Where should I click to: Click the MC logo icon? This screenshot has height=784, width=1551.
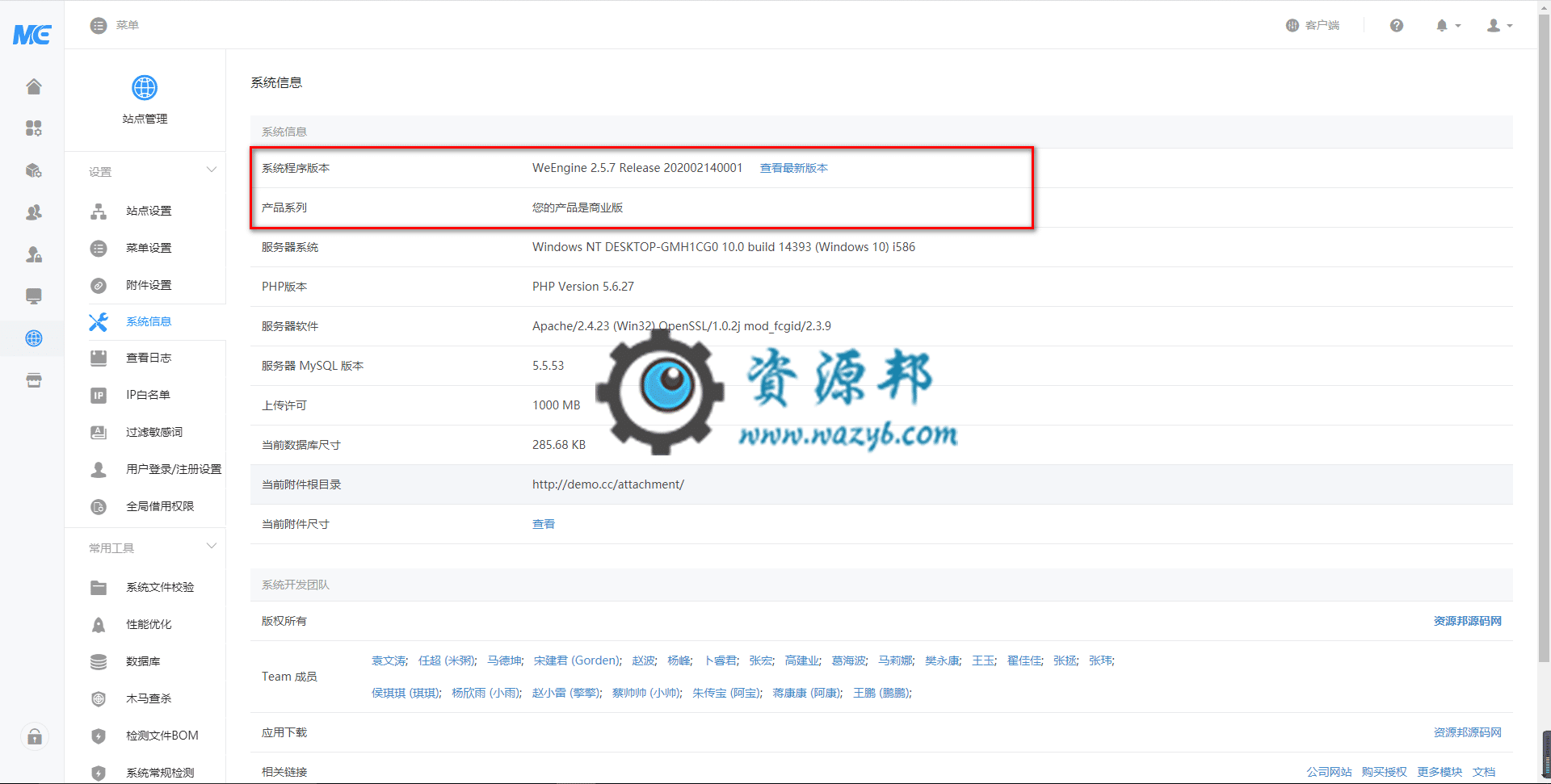point(32,35)
